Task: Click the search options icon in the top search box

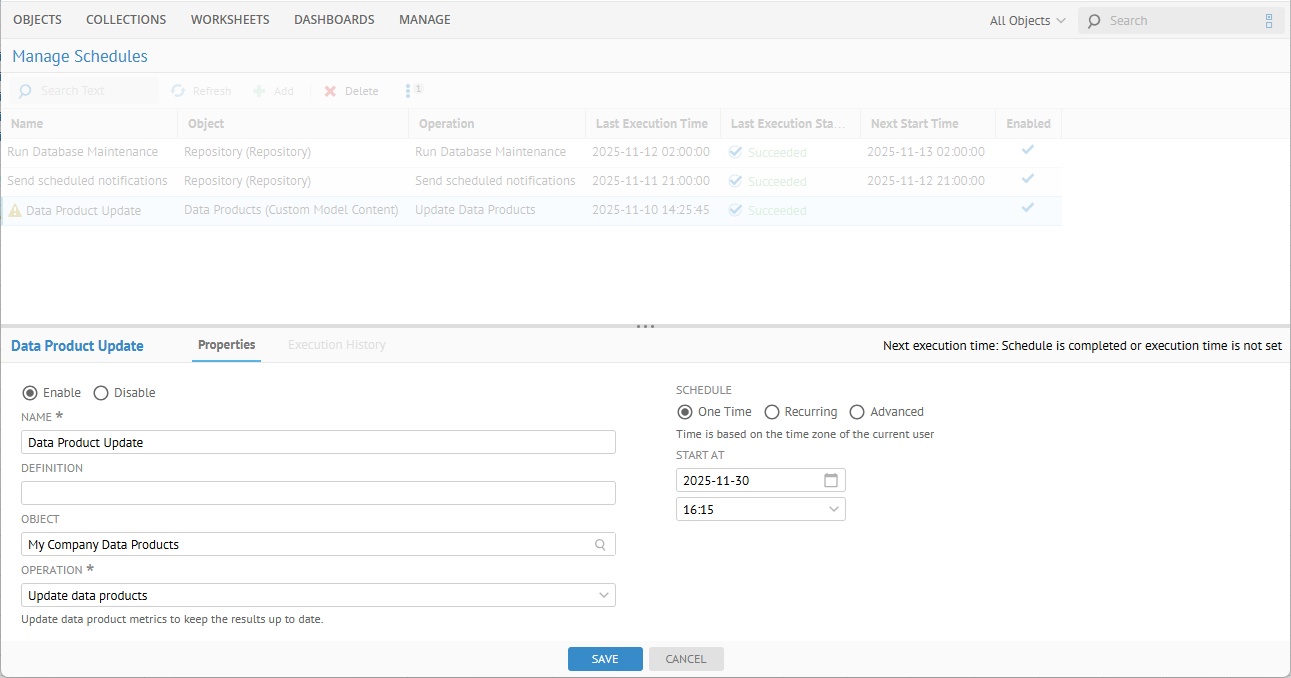Action: click(x=1269, y=21)
